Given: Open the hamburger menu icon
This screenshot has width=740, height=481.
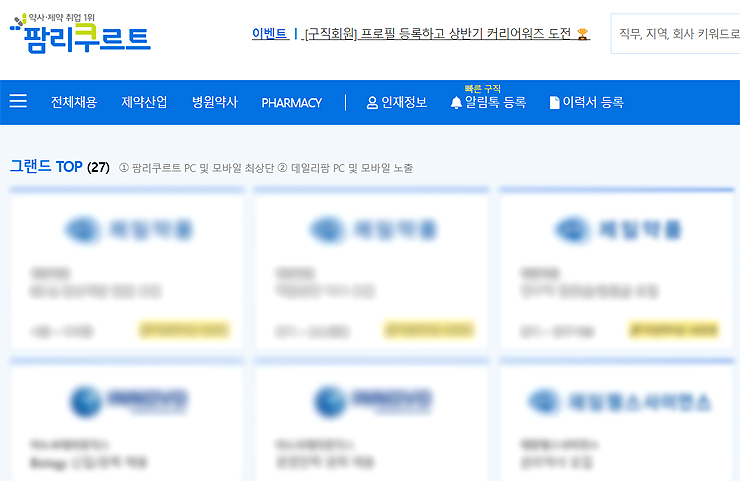Looking at the screenshot, I should coord(18,101).
